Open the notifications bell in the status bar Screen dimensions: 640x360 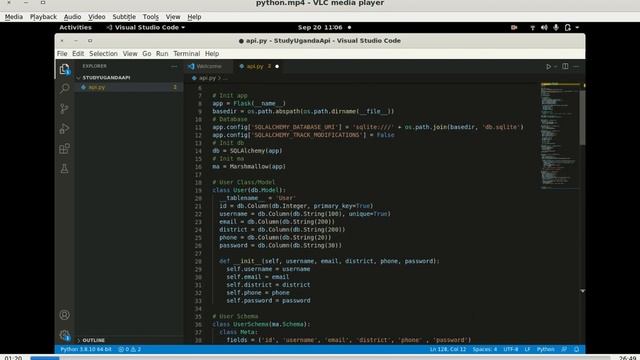[577, 349]
